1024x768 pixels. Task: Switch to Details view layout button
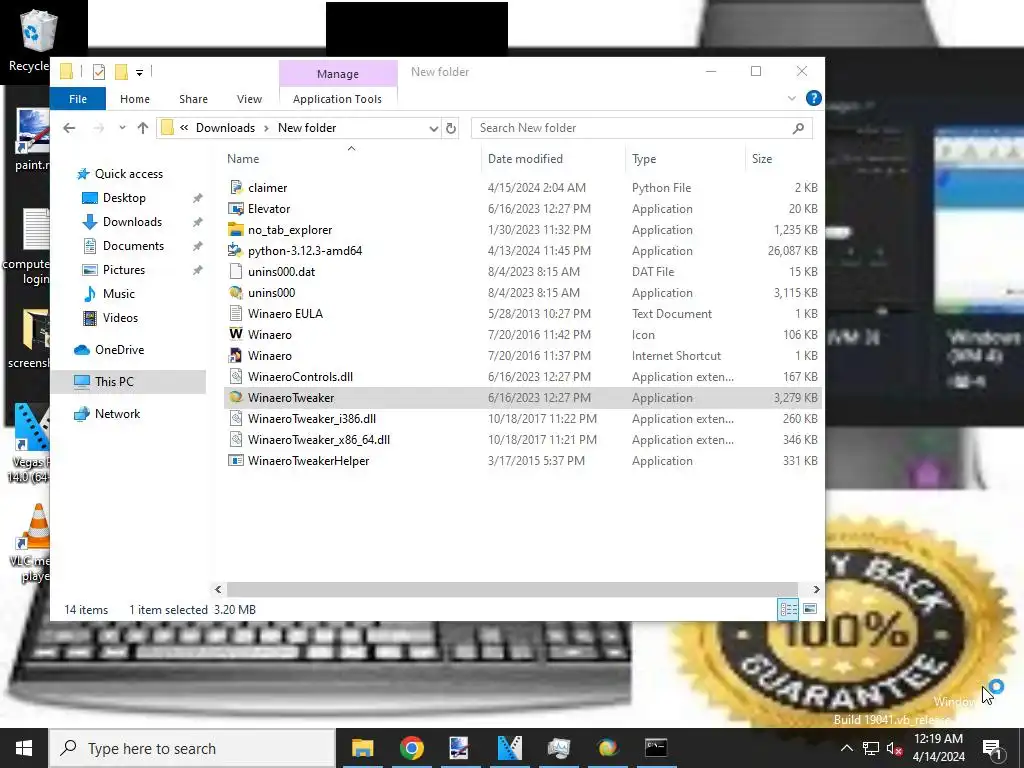click(788, 609)
